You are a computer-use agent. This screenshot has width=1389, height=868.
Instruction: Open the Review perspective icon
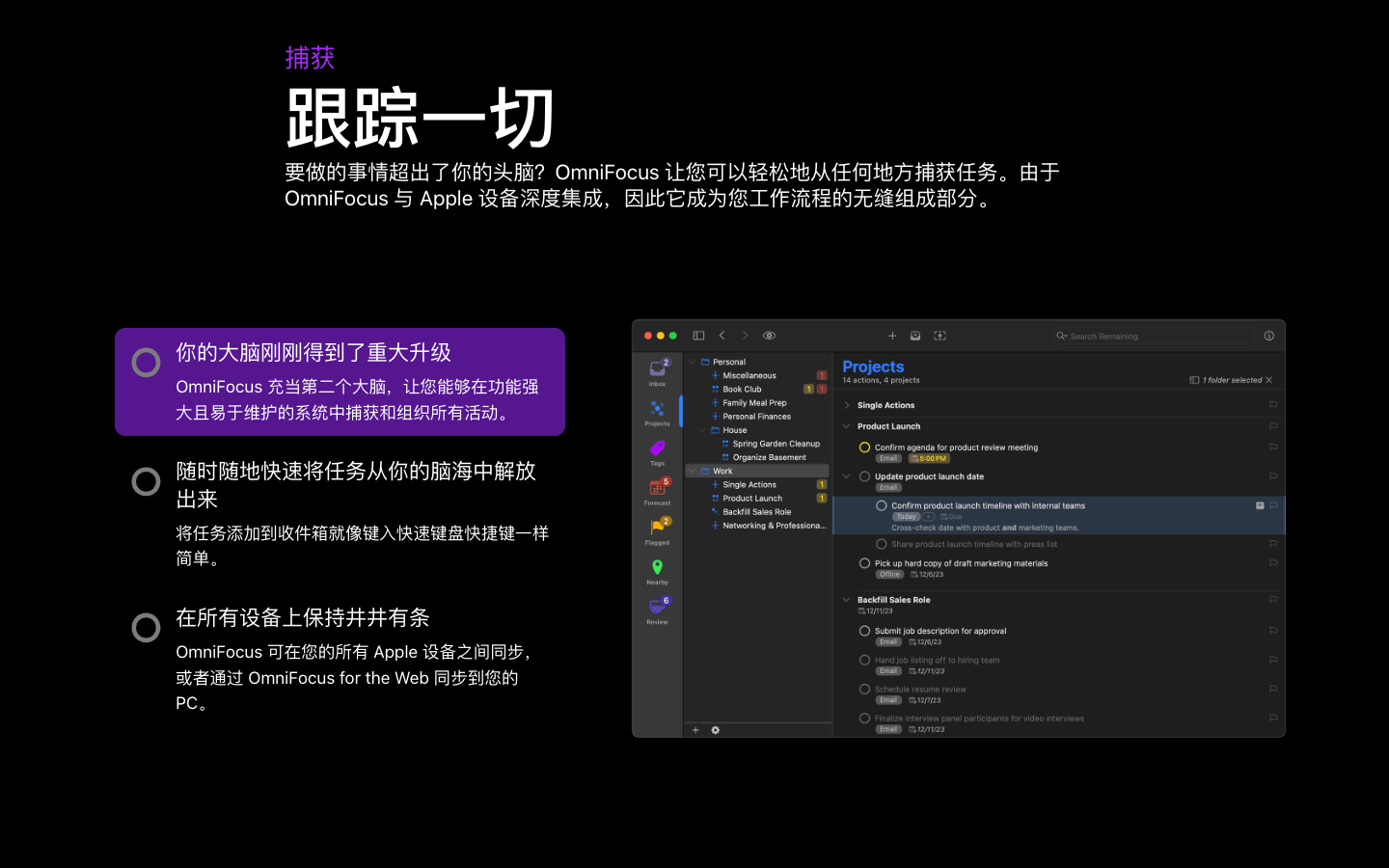pos(657,608)
